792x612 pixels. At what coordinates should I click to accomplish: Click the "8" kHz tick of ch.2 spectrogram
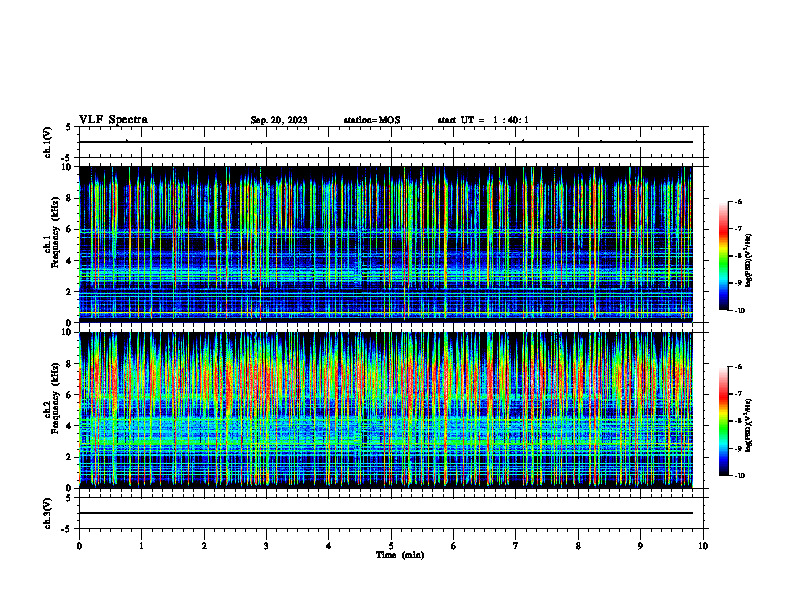point(69,364)
